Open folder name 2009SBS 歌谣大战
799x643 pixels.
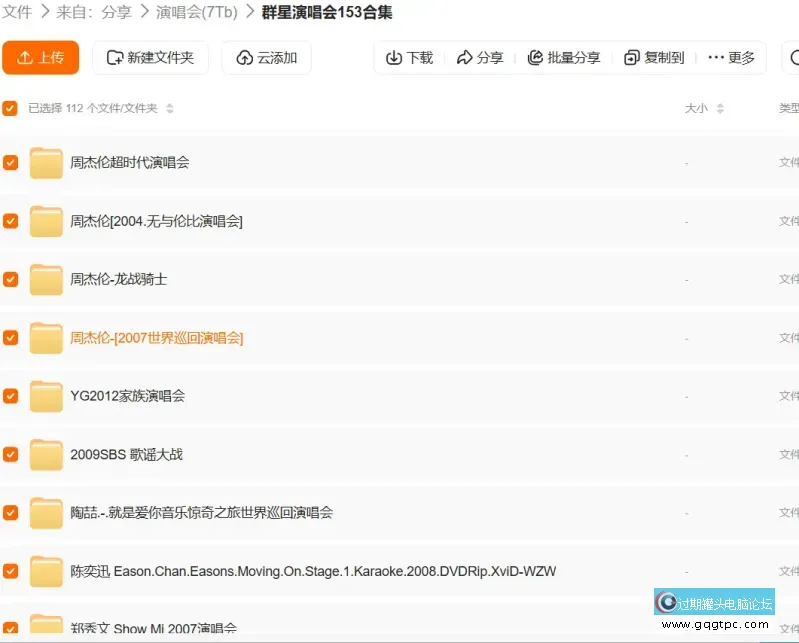coord(126,454)
